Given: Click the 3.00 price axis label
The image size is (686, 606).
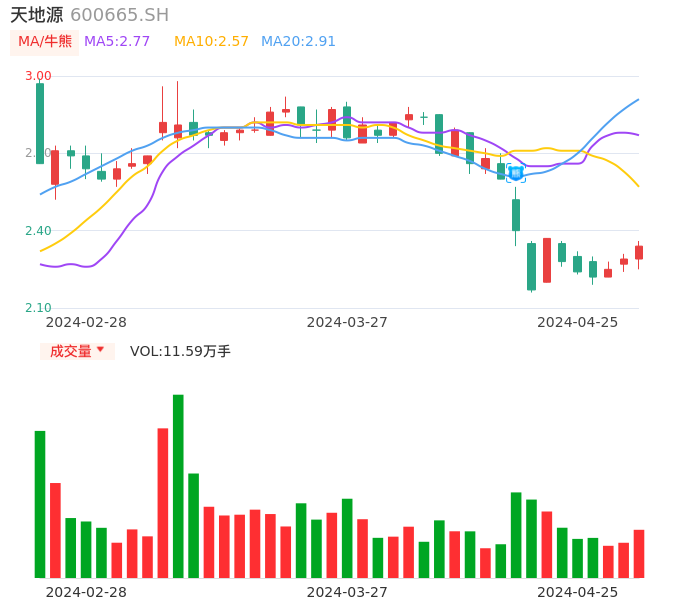Looking at the screenshot, I should pos(37,76).
